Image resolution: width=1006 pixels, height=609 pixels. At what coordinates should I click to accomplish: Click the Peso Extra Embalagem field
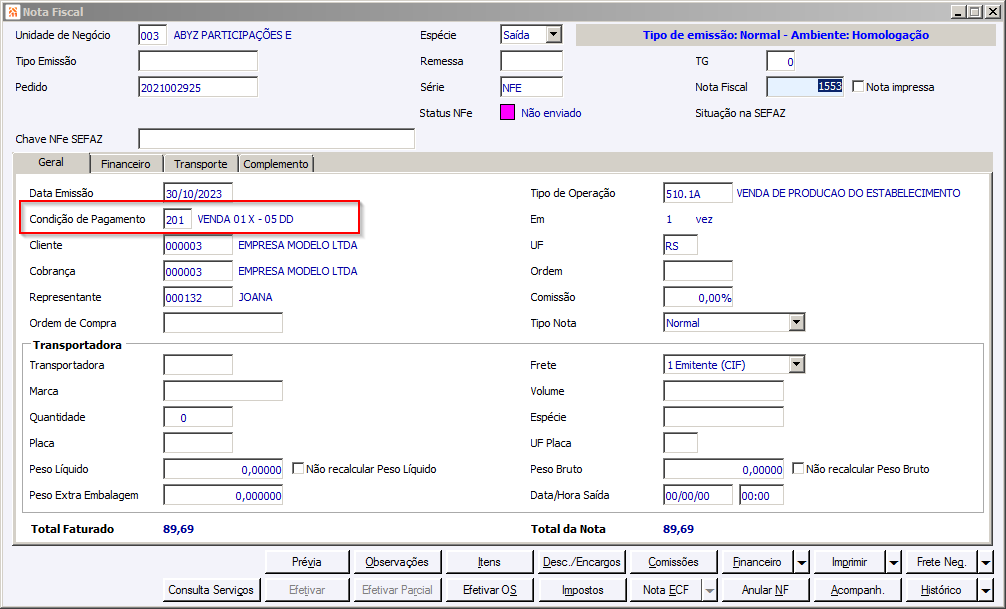coord(223,495)
